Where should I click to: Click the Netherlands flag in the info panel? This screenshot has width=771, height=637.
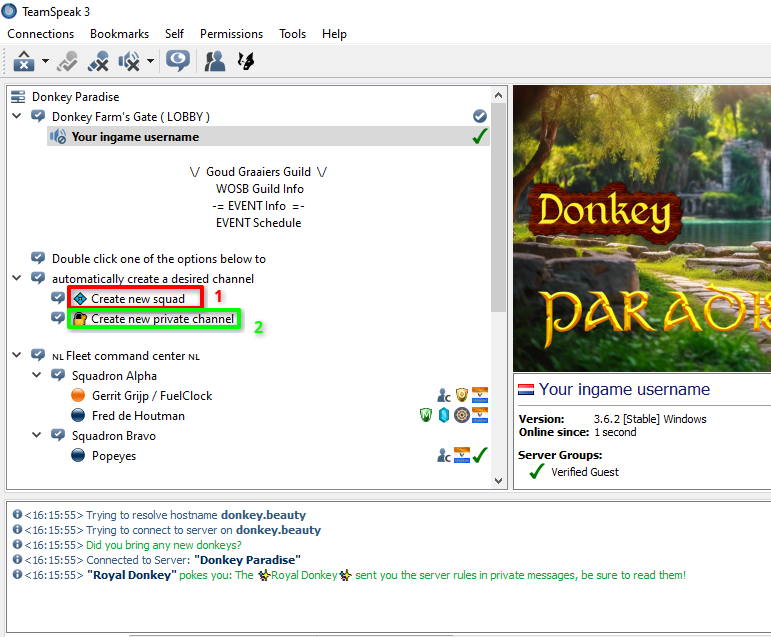point(526,390)
